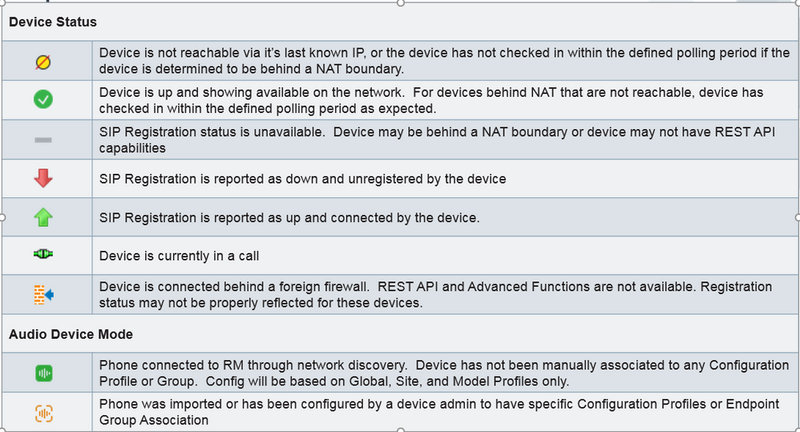Select the Audio Device Mode section header
Screen dimensions: 800x432
point(69,334)
